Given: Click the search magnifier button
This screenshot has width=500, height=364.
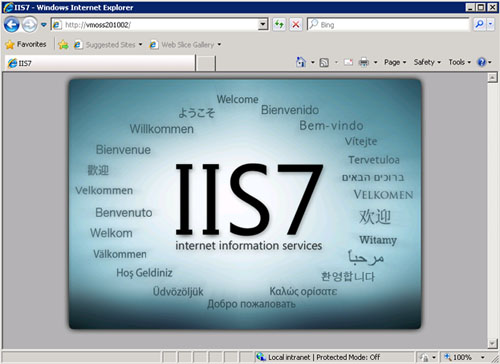Looking at the screenshot, I should (x=479, y=24).
